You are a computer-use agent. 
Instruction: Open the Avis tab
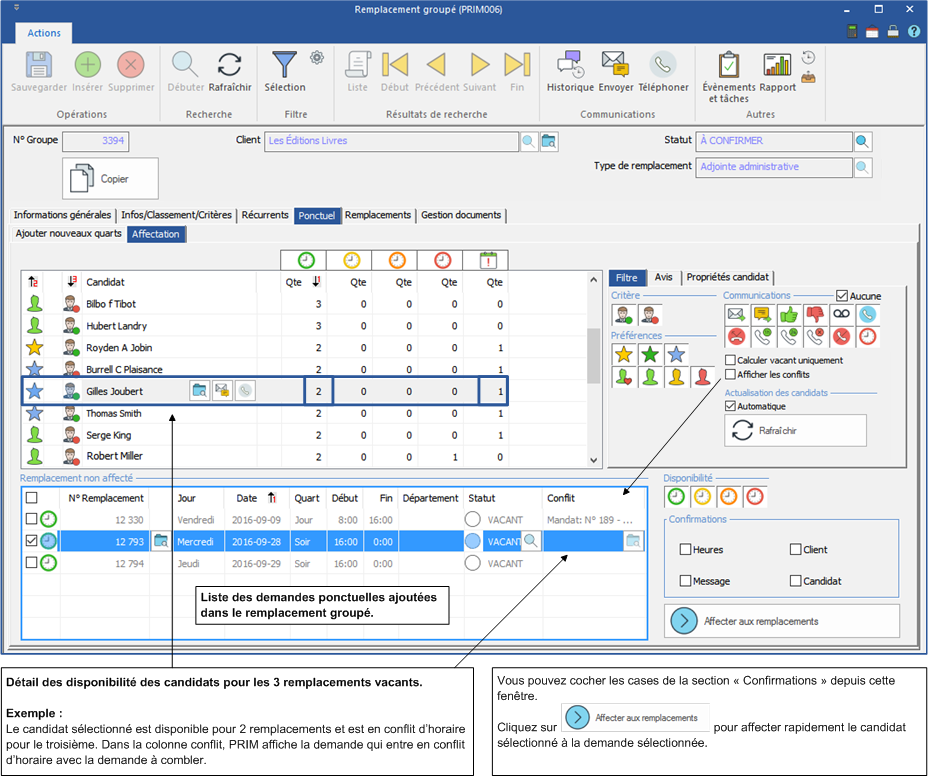click(663, 277)
